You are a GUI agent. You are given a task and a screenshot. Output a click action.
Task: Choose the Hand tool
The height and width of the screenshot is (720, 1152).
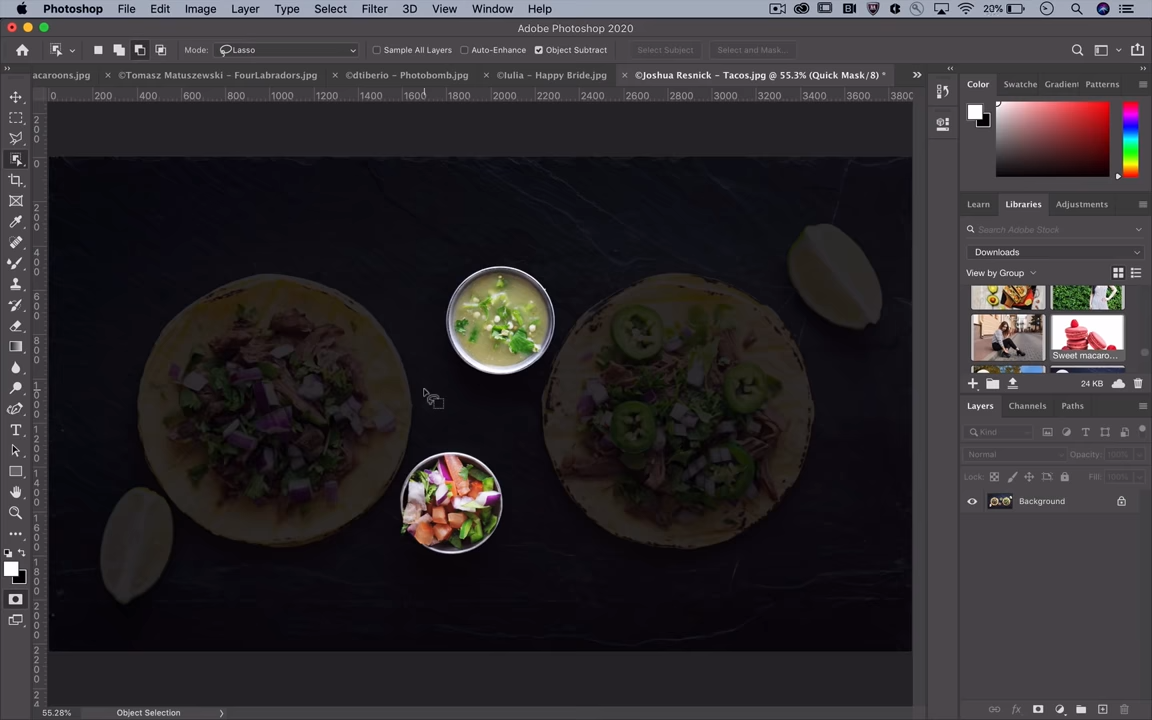coord(16,492)
